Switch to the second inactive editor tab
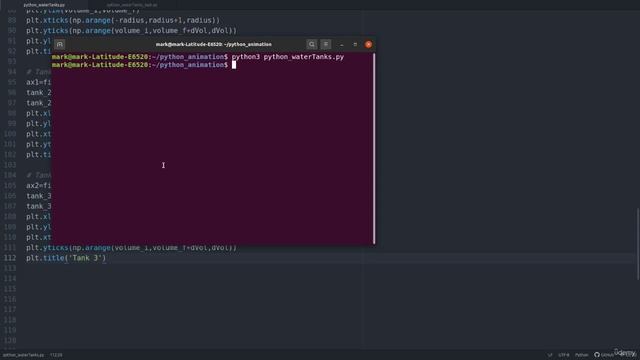Screen dimensions: 640x360 pos(132,5)
